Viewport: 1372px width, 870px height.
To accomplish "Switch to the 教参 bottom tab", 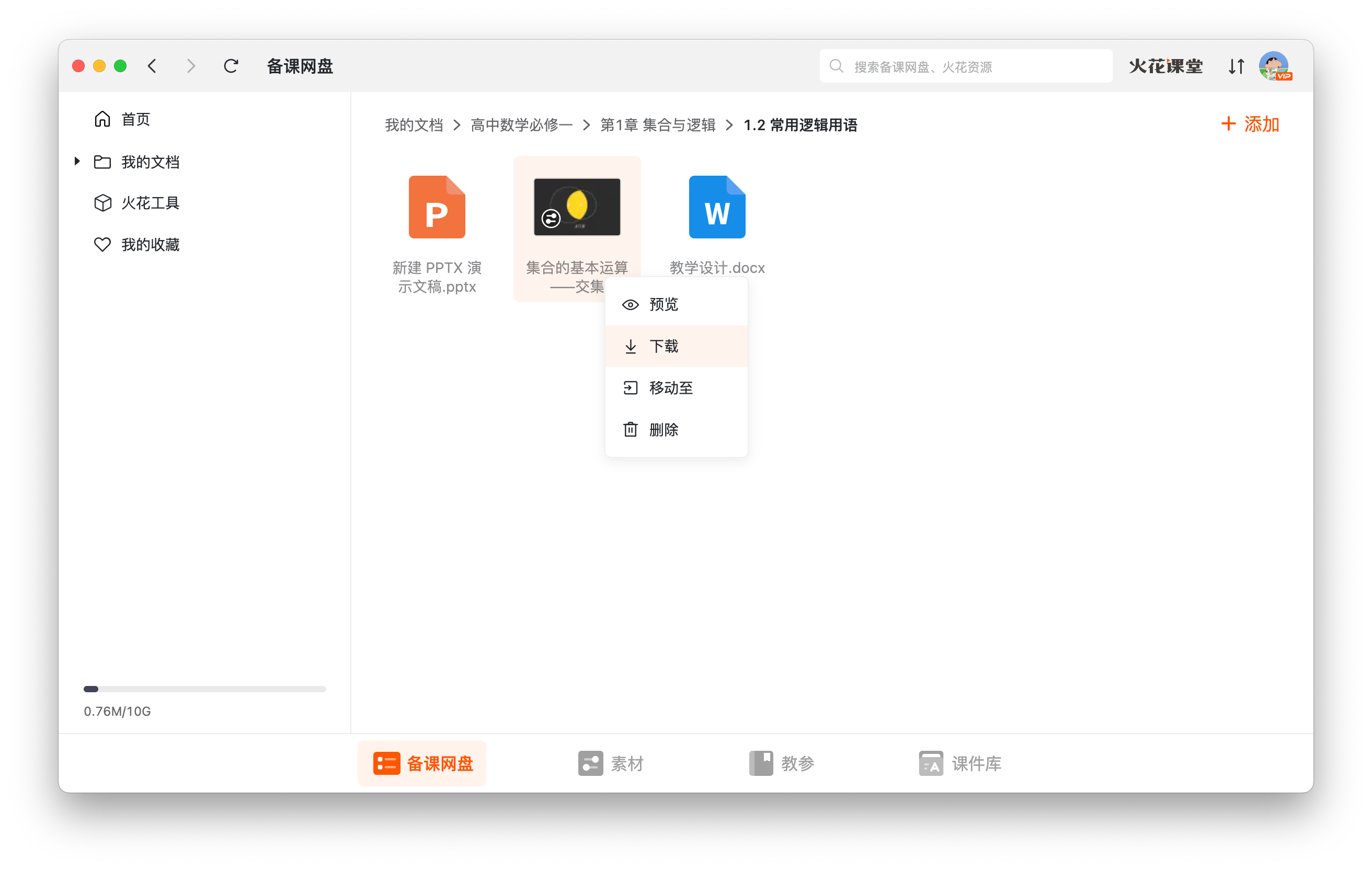I will point(782,763).
